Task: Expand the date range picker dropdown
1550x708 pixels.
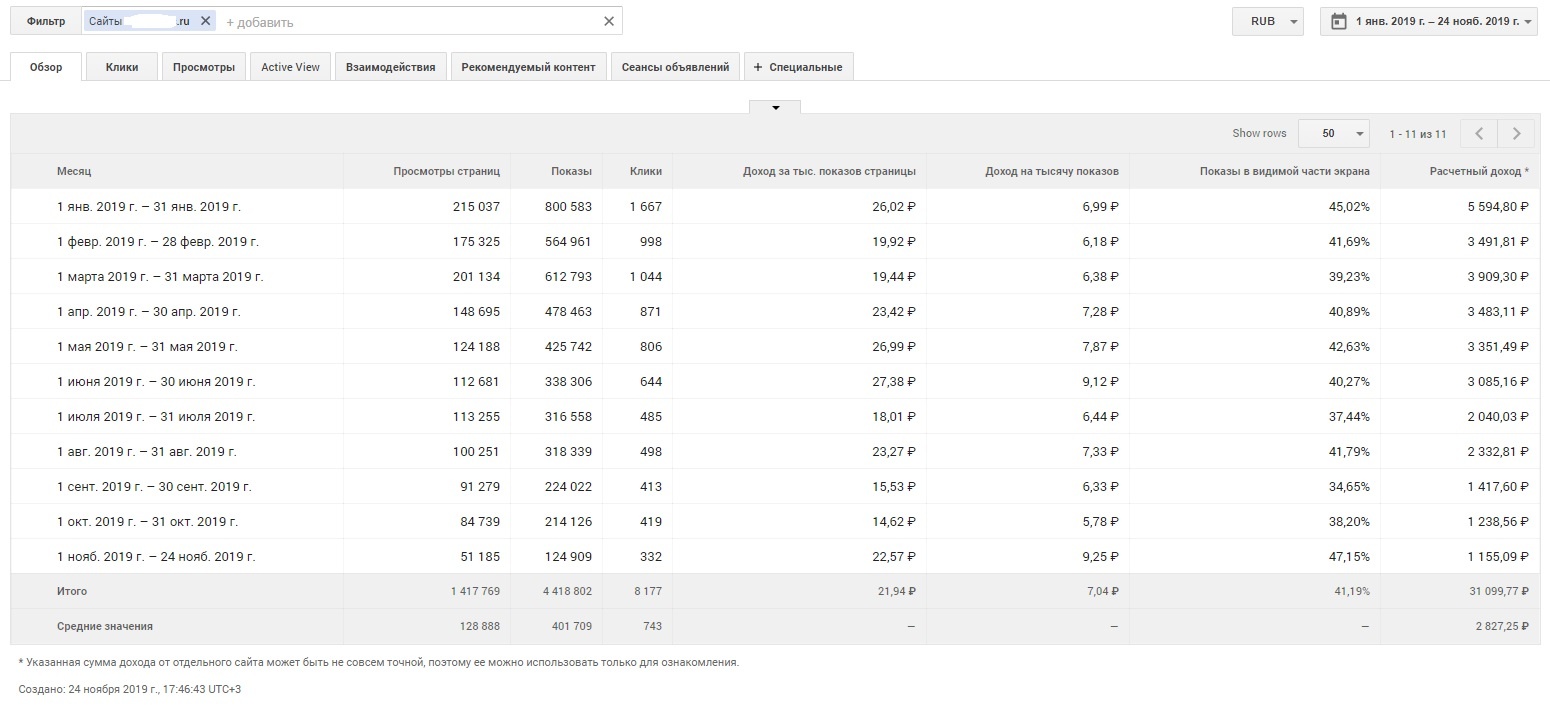Action: click(1529, 22)
